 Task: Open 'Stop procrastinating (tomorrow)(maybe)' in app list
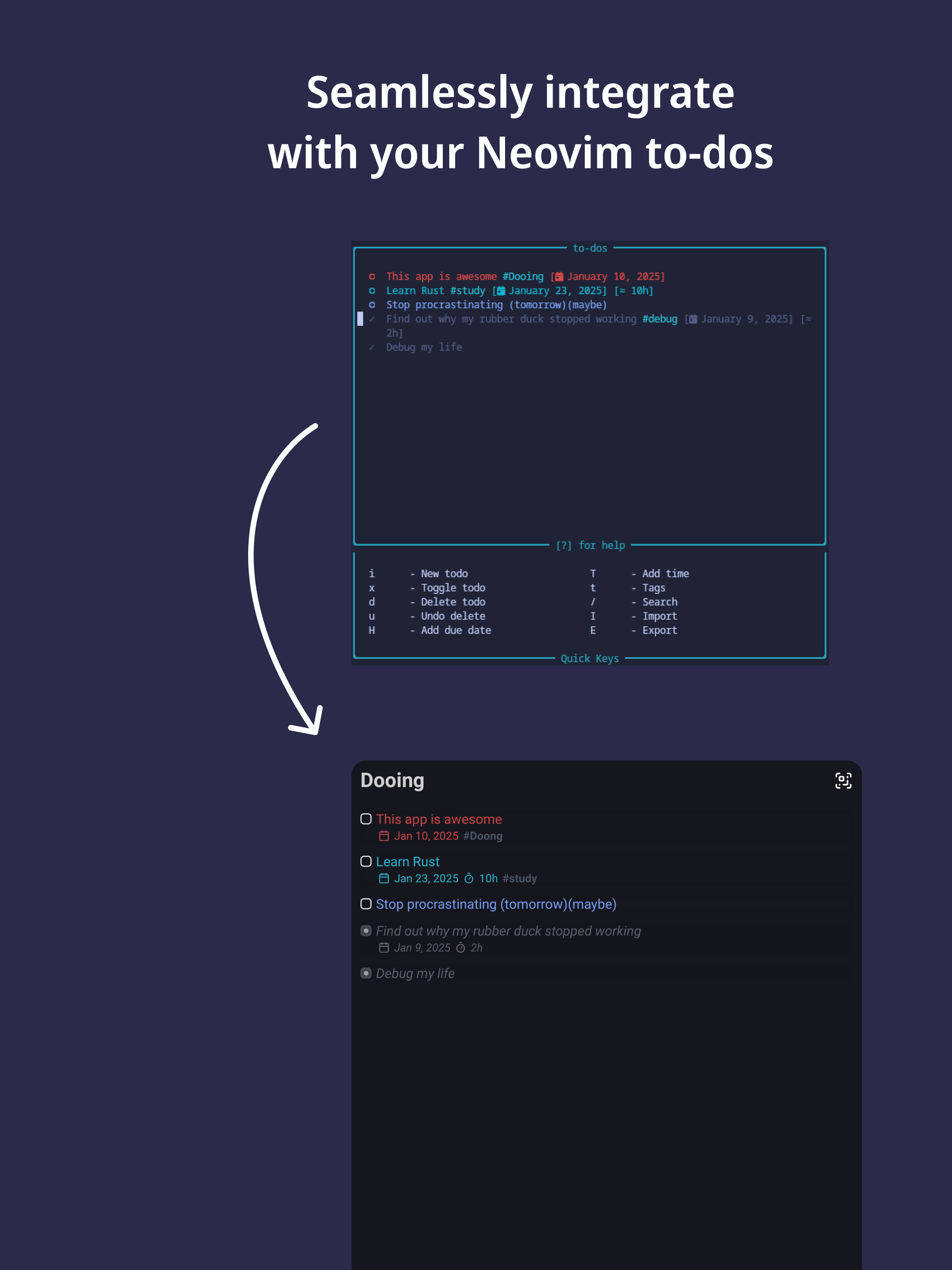(x=496, y=904)
